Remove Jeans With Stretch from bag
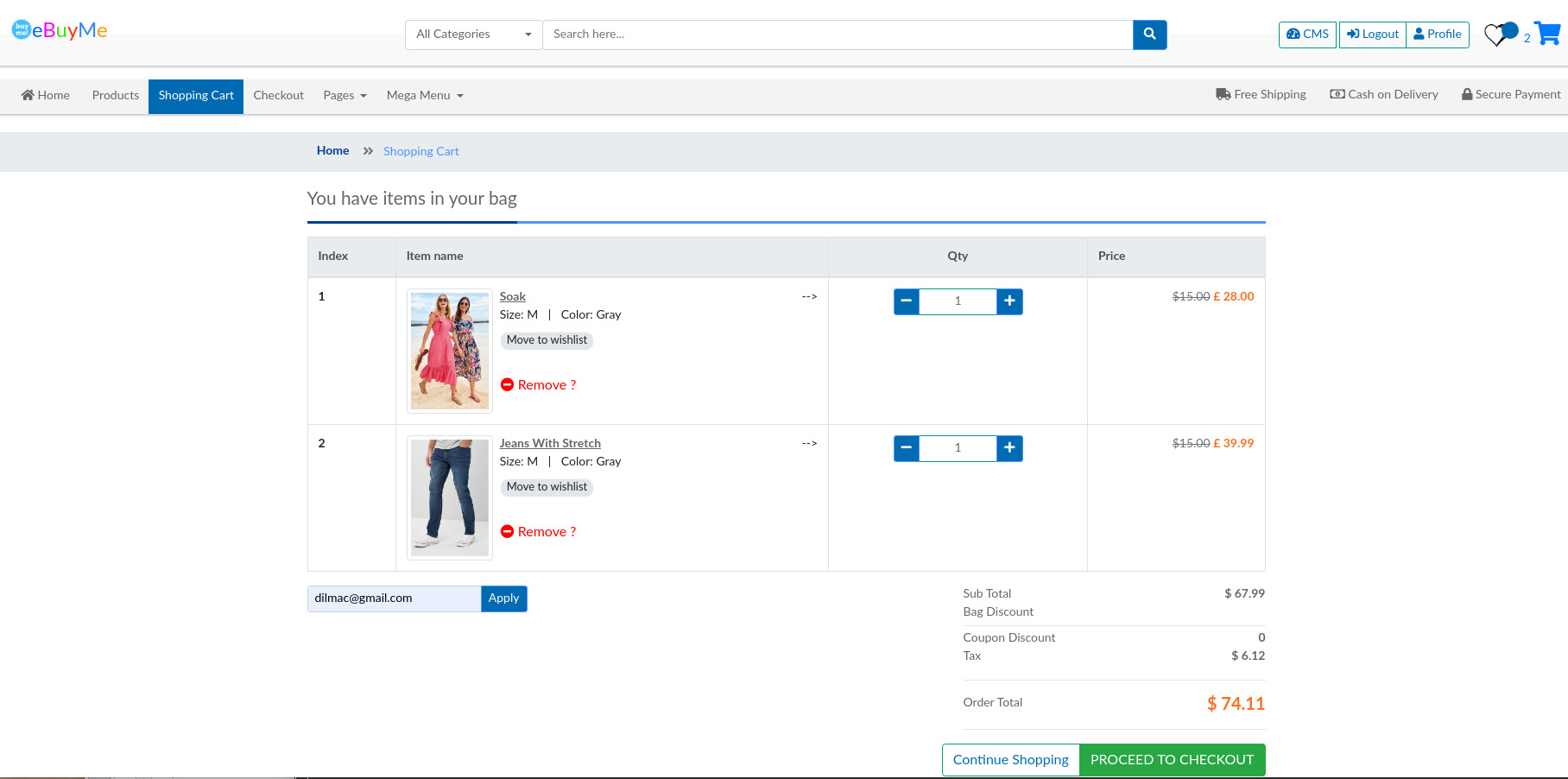This screenshot has height=779, width=1568. click(539, 532)
